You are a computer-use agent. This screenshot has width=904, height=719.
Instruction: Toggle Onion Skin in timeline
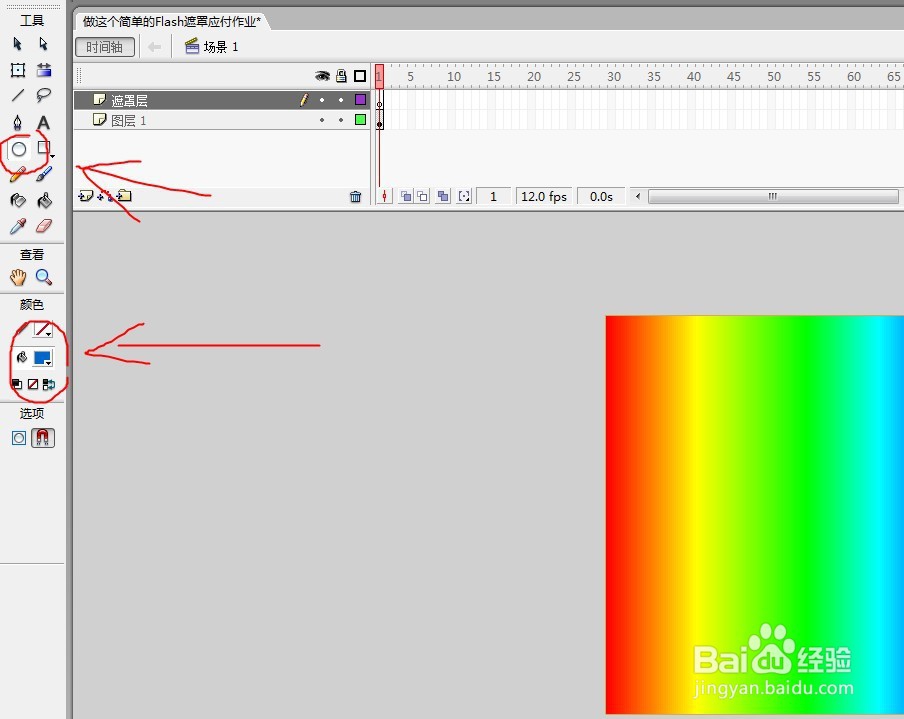click(x=406, y=197)
